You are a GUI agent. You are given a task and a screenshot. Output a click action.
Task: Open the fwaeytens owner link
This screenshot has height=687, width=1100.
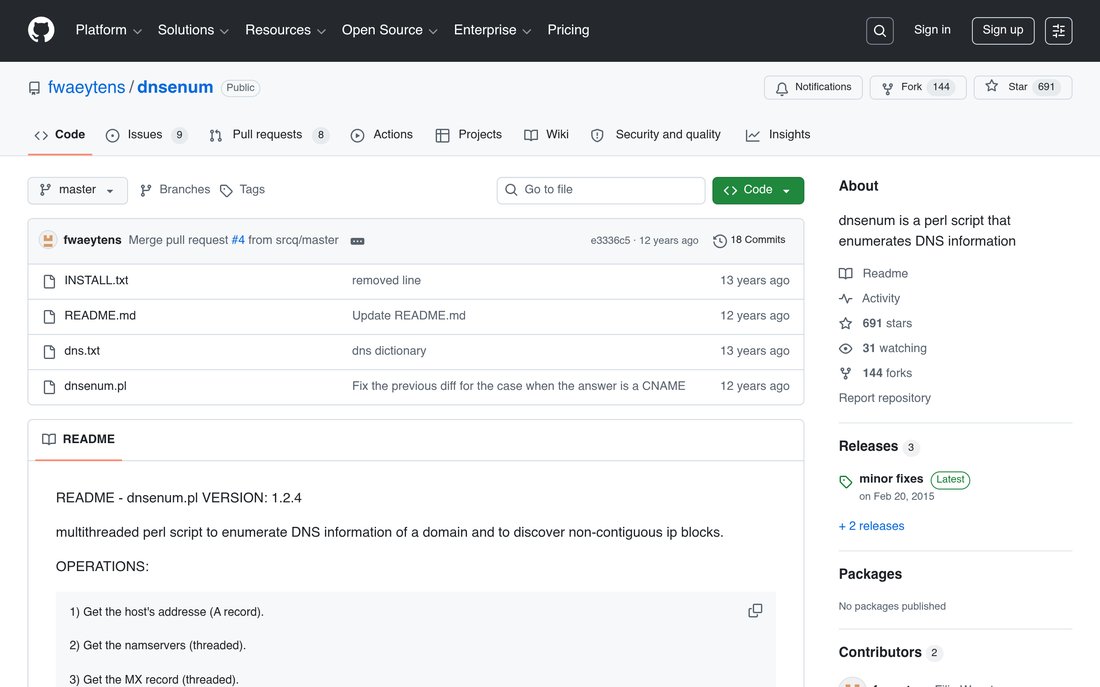[86, 88]
